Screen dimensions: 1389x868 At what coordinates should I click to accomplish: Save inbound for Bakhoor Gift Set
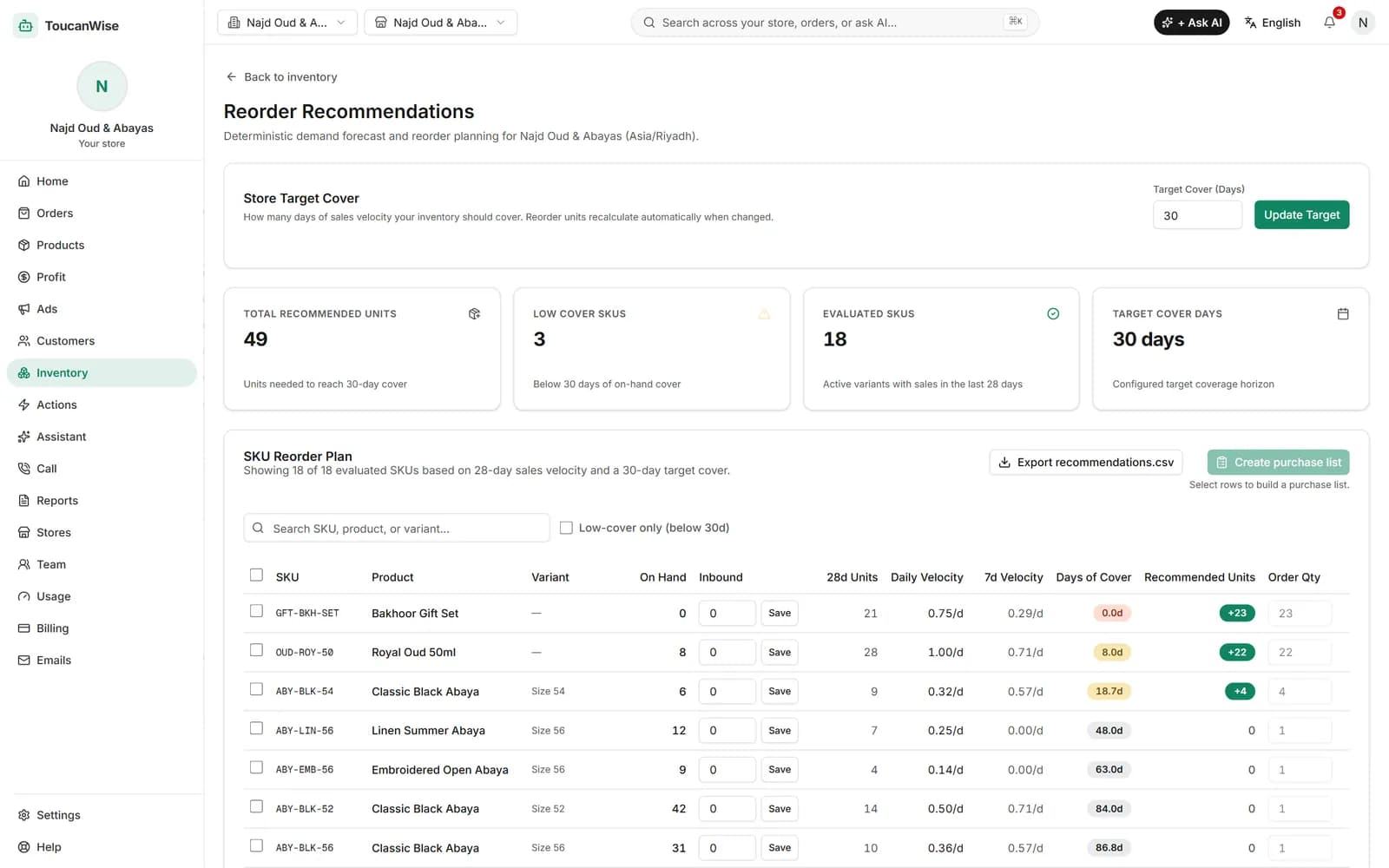coord(780,613)
